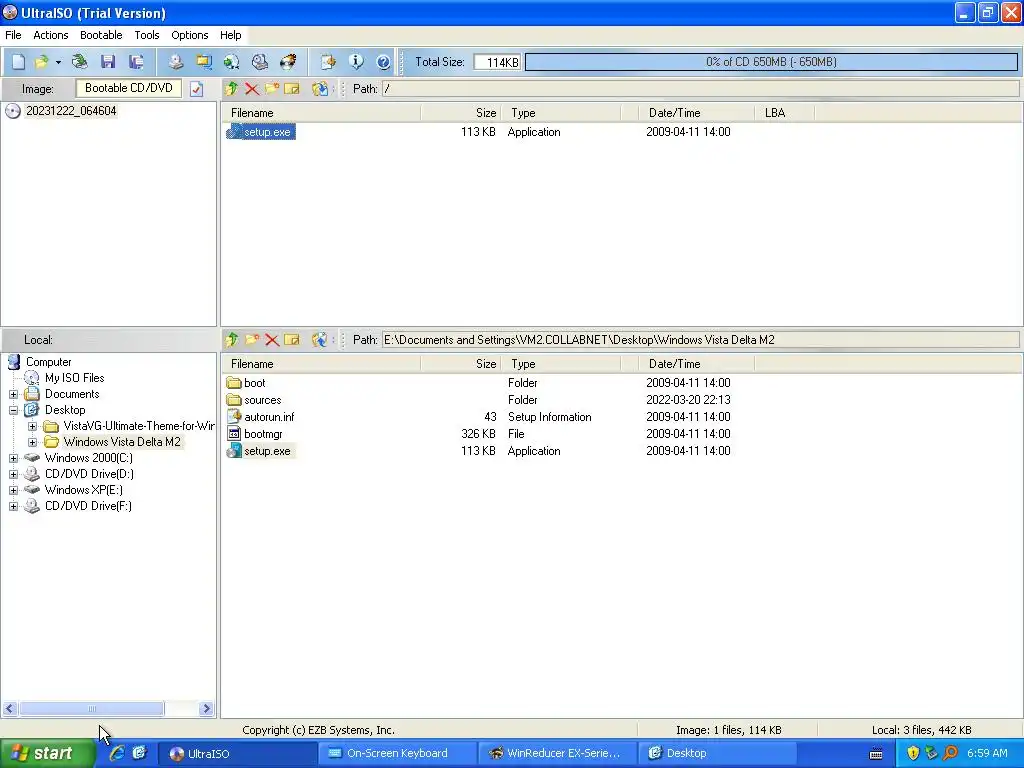1024x768 pixels.
Task: Select the boot folder in local list
Action: point(255,383)
